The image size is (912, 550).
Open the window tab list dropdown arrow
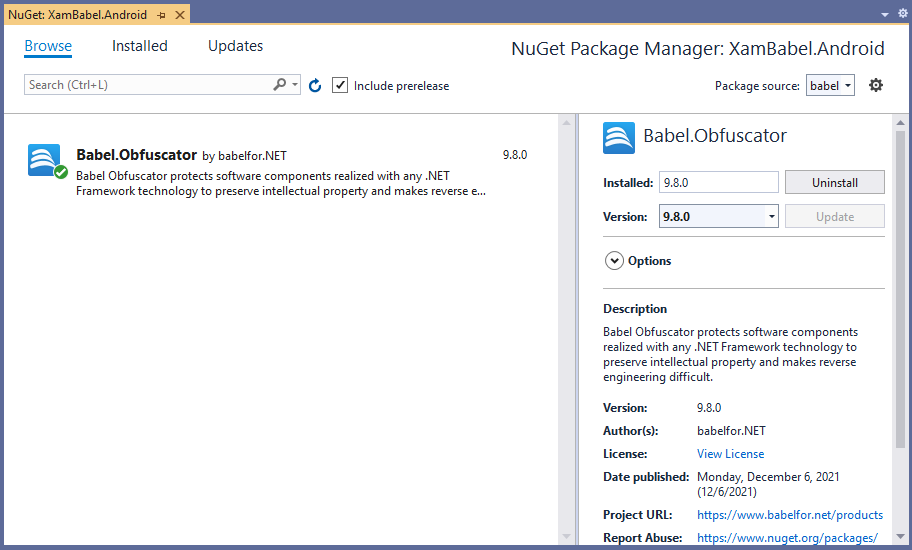pyautogui.click(x=885, y=15)
